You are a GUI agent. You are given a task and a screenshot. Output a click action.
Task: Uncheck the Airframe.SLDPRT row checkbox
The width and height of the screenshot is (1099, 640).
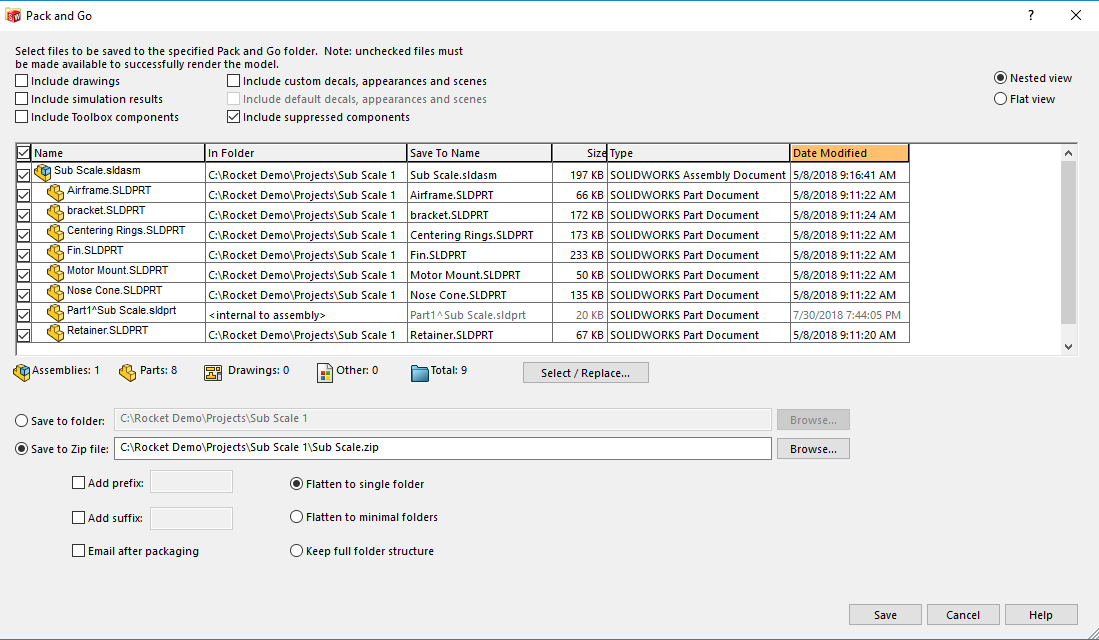23,195
